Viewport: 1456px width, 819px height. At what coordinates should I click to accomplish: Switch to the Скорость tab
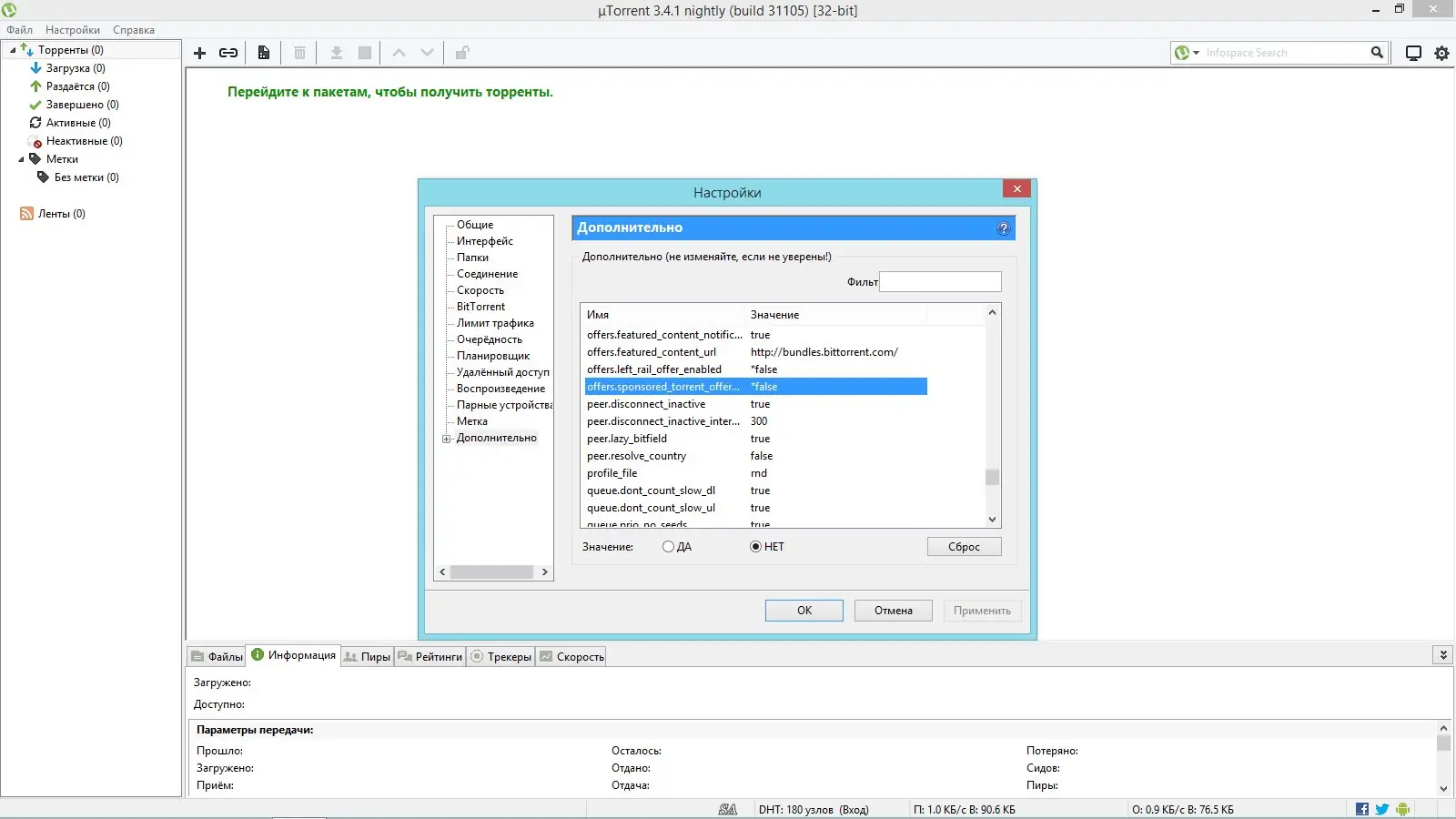(x=571, y=656)
